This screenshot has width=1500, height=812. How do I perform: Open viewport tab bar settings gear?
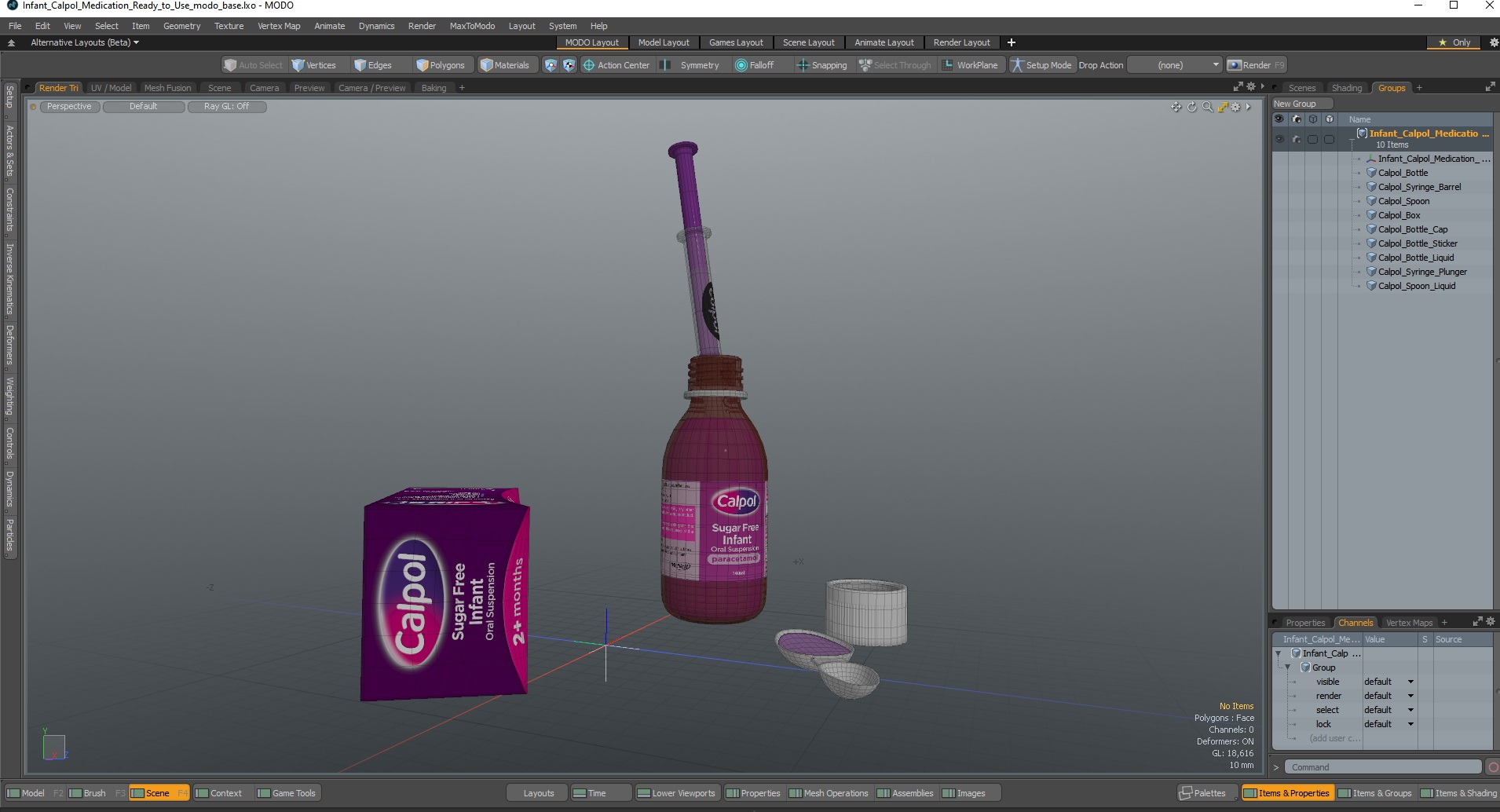(x=1251, y=87)
